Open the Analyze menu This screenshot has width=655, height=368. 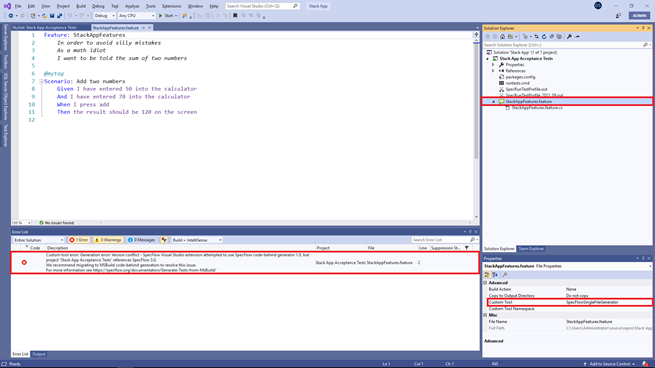click(x=132, y=6)
